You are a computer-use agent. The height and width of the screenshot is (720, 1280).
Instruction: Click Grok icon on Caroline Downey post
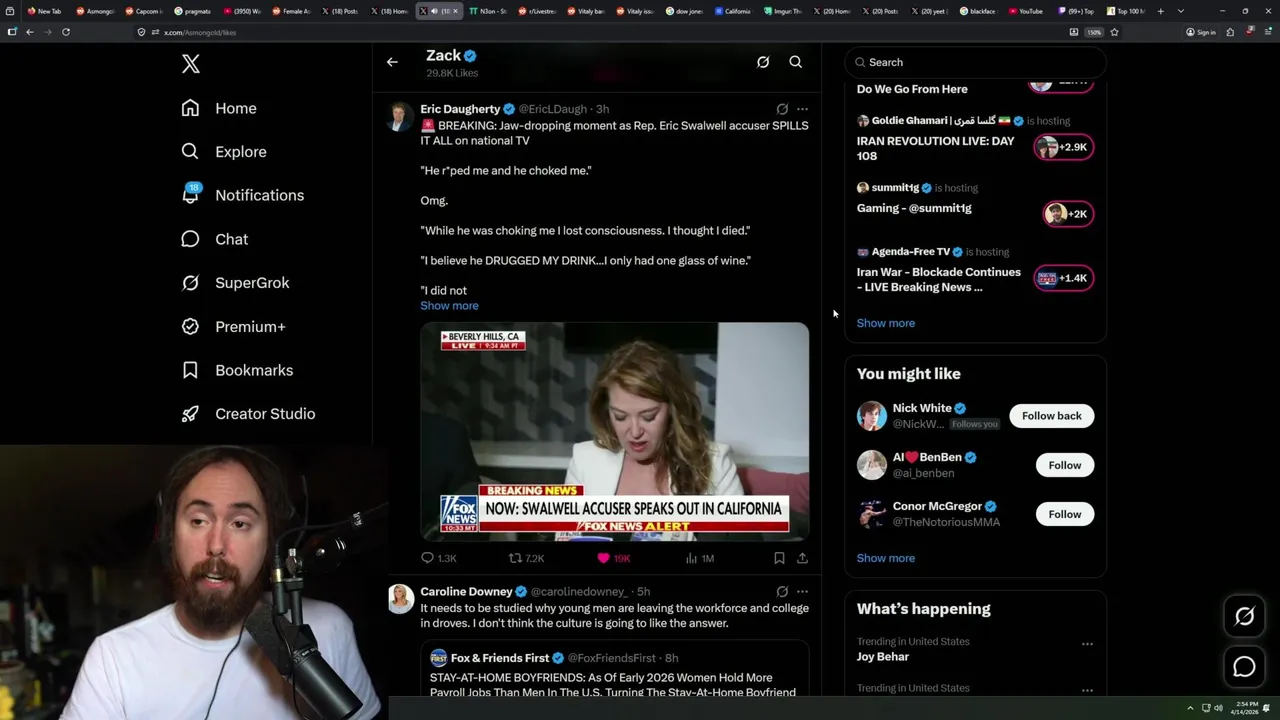pos(782,592)
